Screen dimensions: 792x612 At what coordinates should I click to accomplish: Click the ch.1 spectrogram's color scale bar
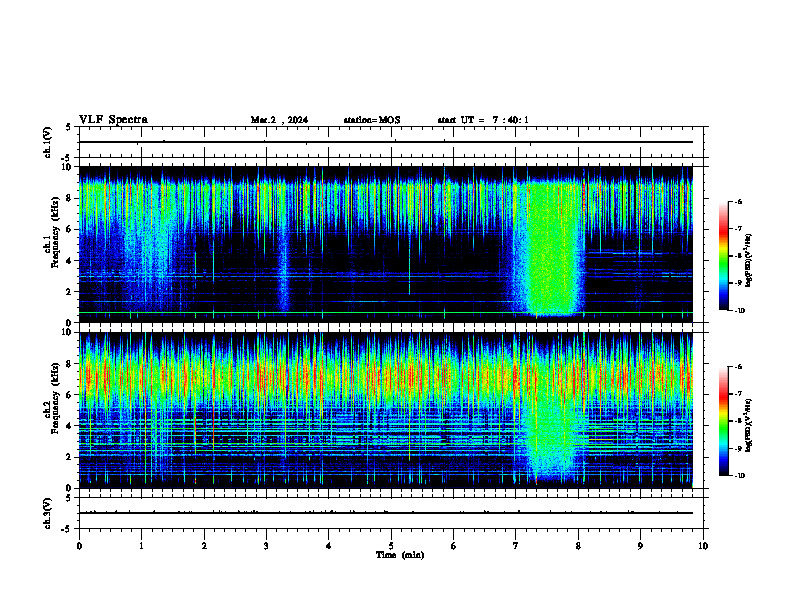[723, 256]
